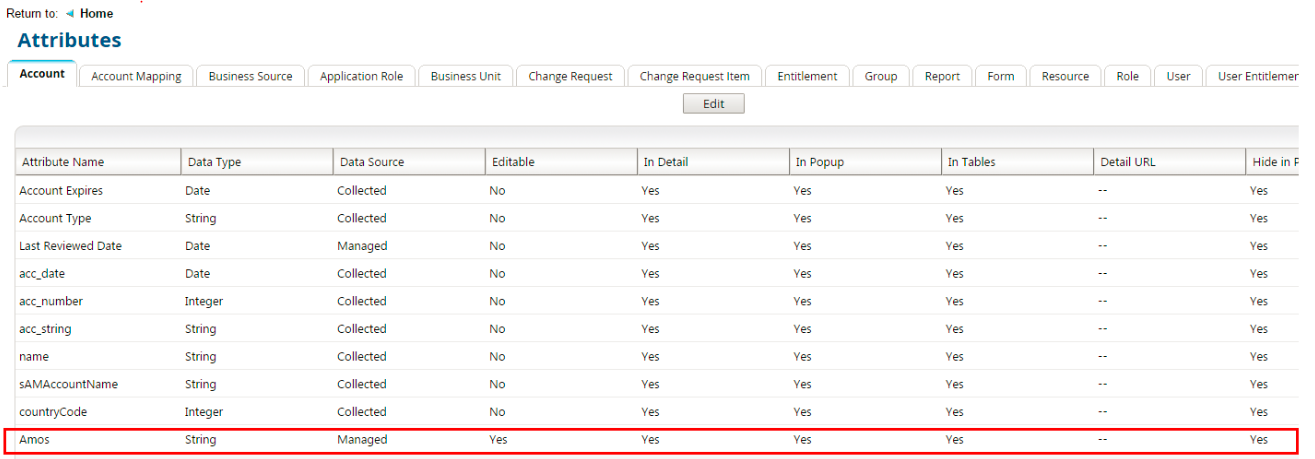The image size is (1315, 459).
Task: Switch to the Entitlement tab
Action: click(807, 76)
